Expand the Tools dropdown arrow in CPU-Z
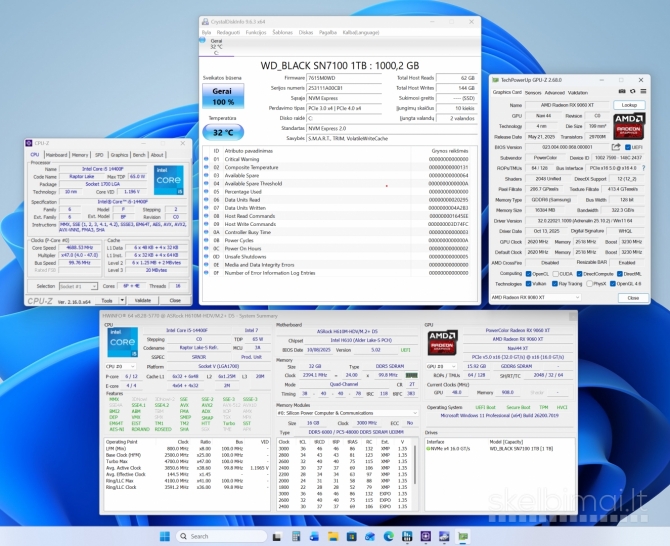This screenshot has width=670, height=546. tap(122, 300)
